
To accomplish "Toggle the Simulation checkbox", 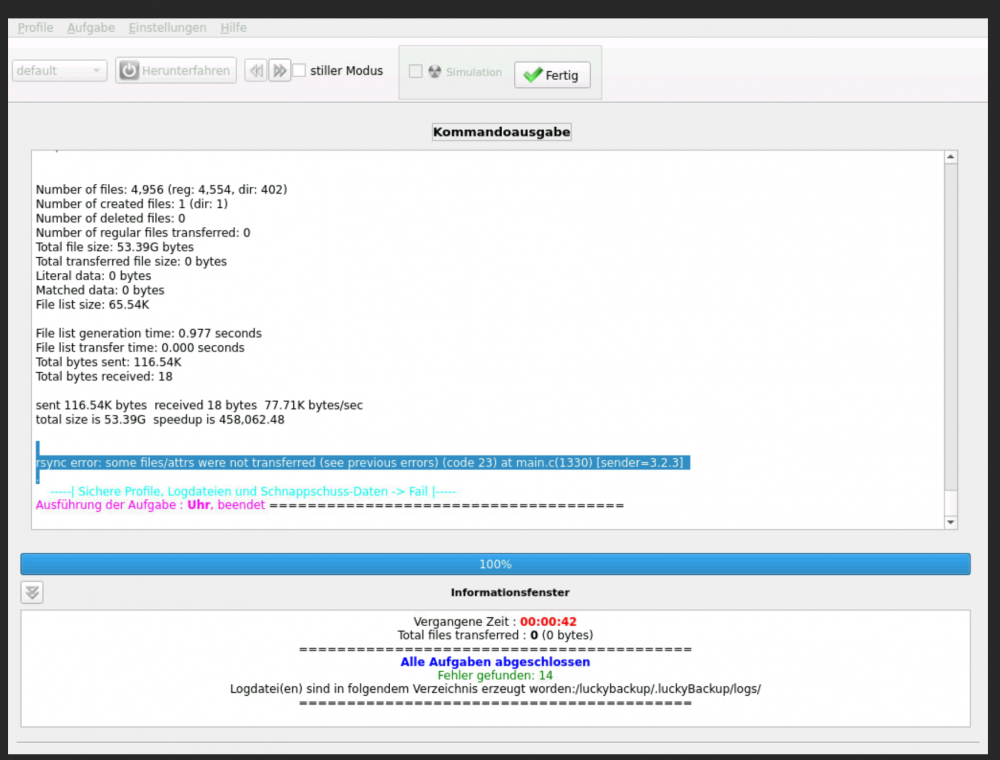I will [x=415, y=71].
